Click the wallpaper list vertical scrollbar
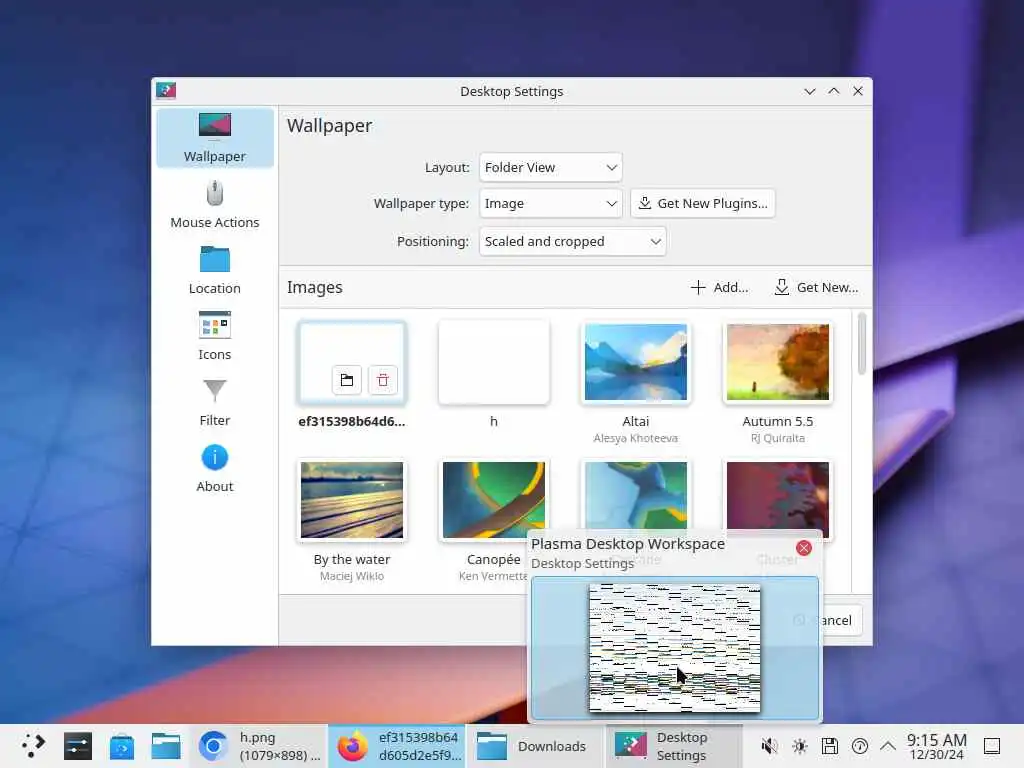The height and width of the screenshot is (768, 1024). pos(861,344)
